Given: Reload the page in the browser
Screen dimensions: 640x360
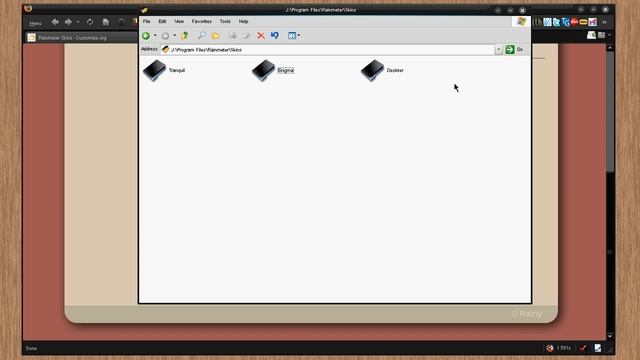Looking at the screenshot, I should coord(90,22).
